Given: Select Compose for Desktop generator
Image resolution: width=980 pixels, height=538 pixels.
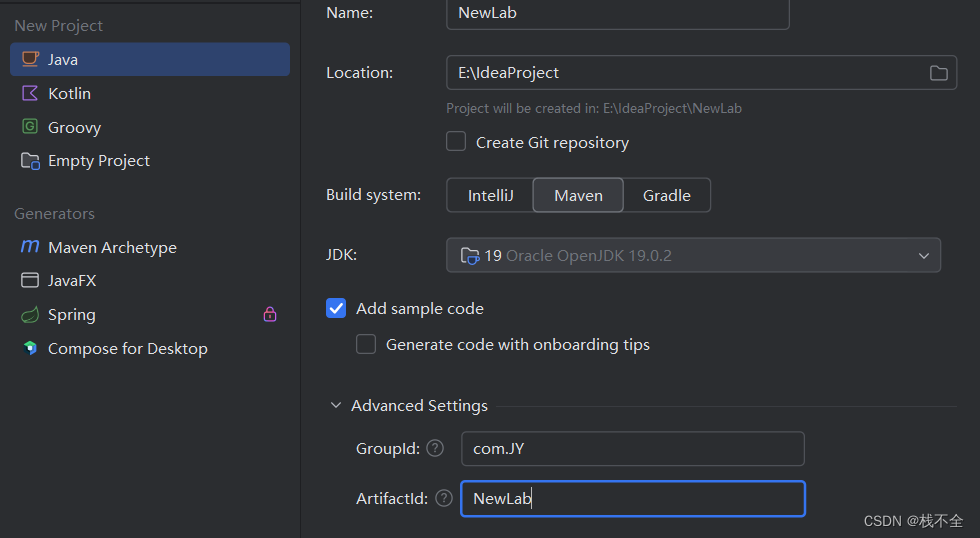Looking at the screenshot, I should pos(150,348).
